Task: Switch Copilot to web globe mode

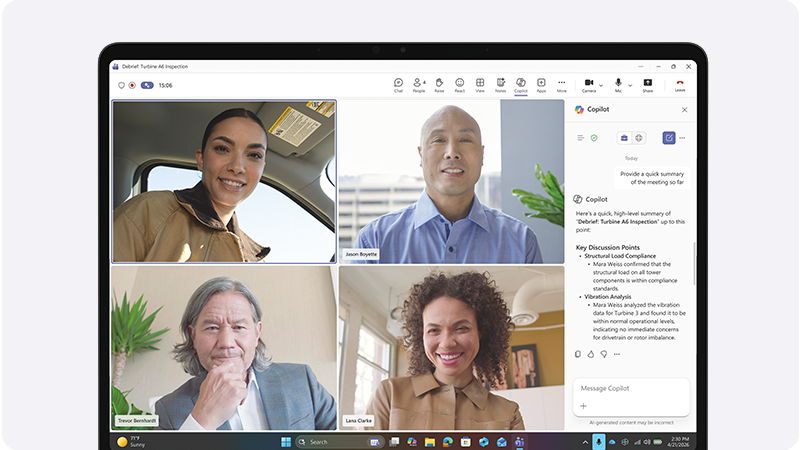Action: [x=639, y=138]
